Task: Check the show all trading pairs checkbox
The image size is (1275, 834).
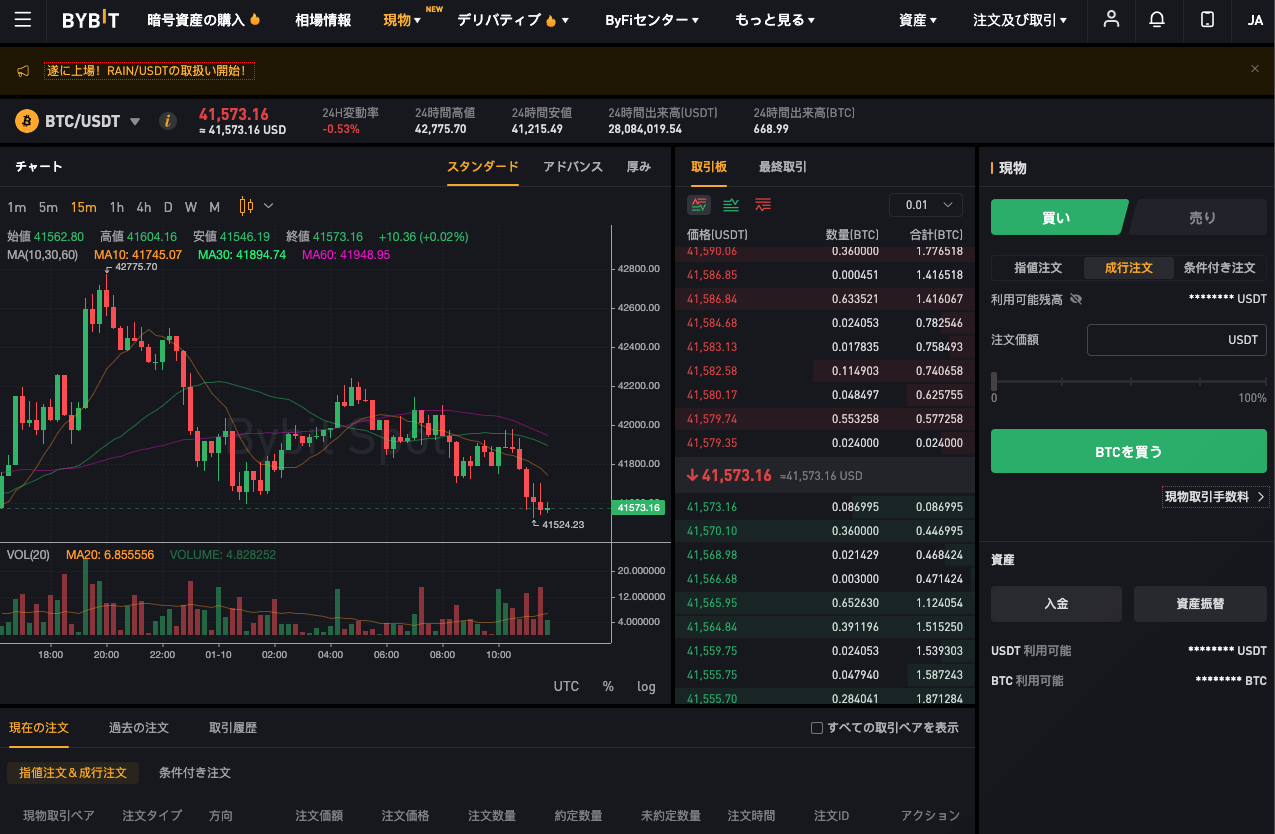Action: point(817,728)
